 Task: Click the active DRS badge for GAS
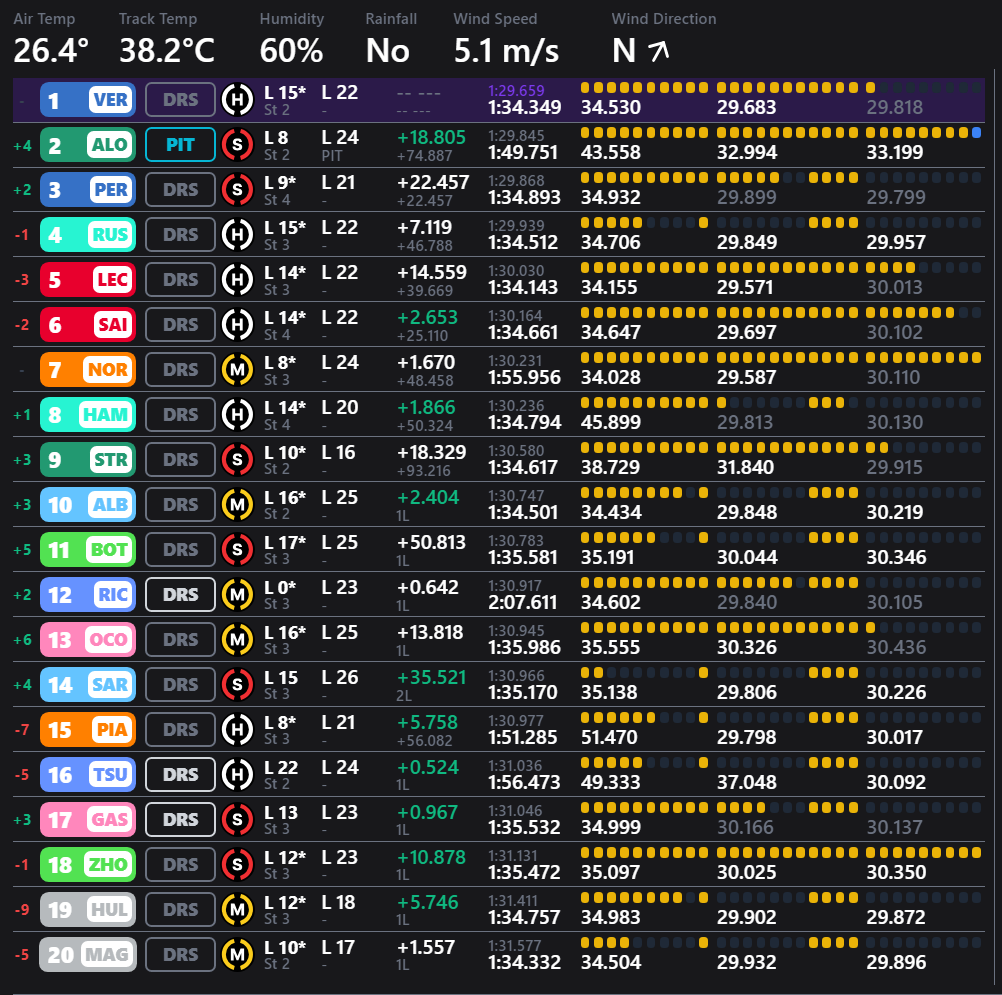pyautogui.click(x=180, y=819)
